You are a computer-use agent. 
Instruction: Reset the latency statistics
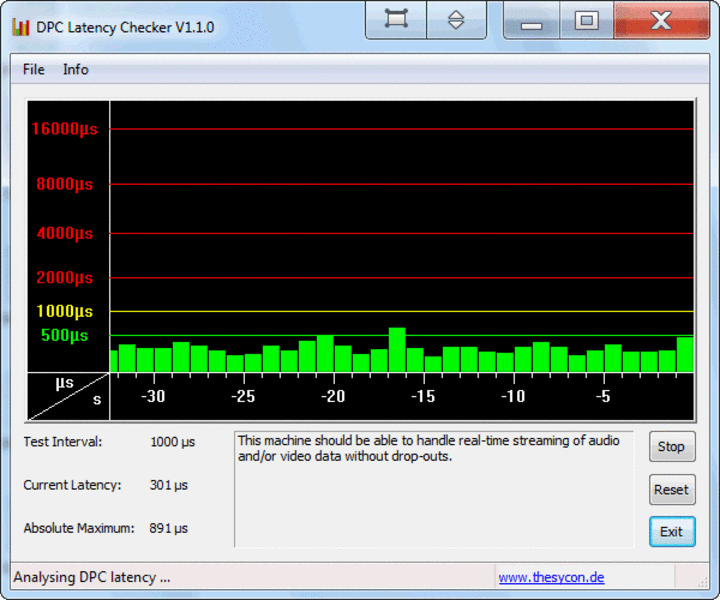[x=672, y=489]
